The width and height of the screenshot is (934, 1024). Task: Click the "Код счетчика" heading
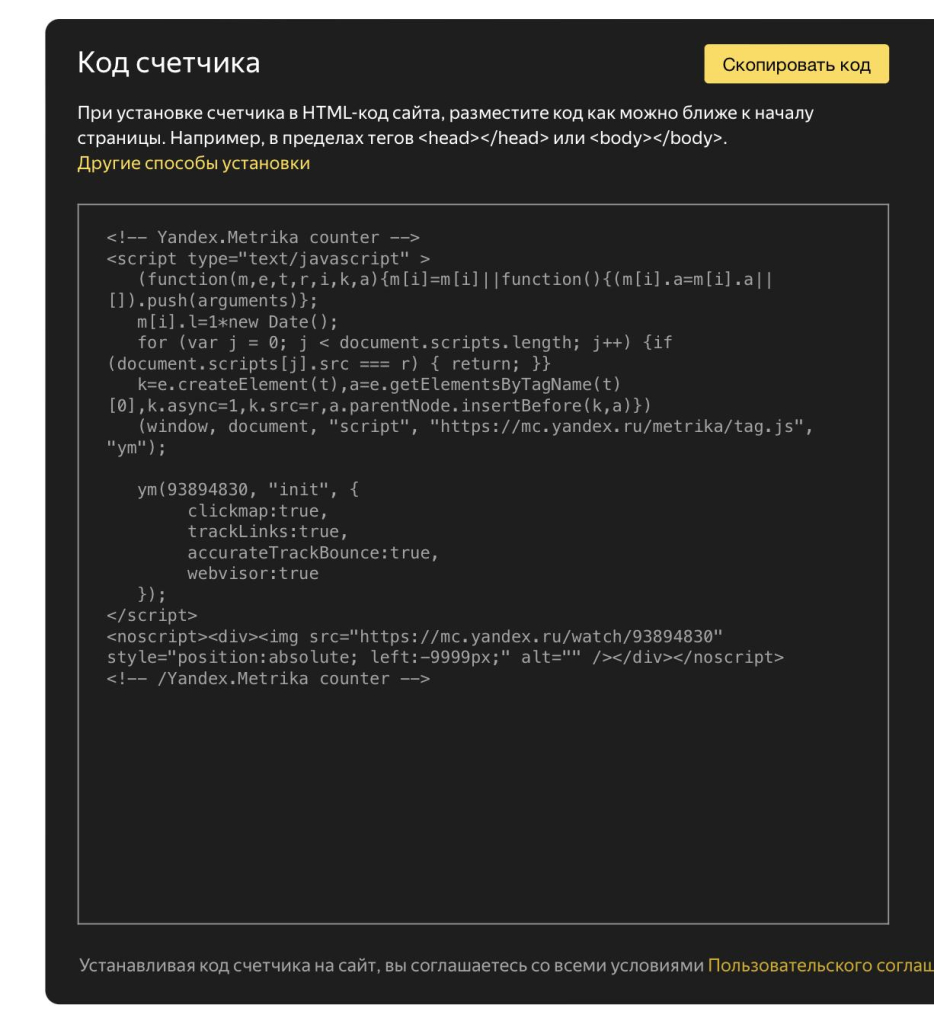coord(168,63)
